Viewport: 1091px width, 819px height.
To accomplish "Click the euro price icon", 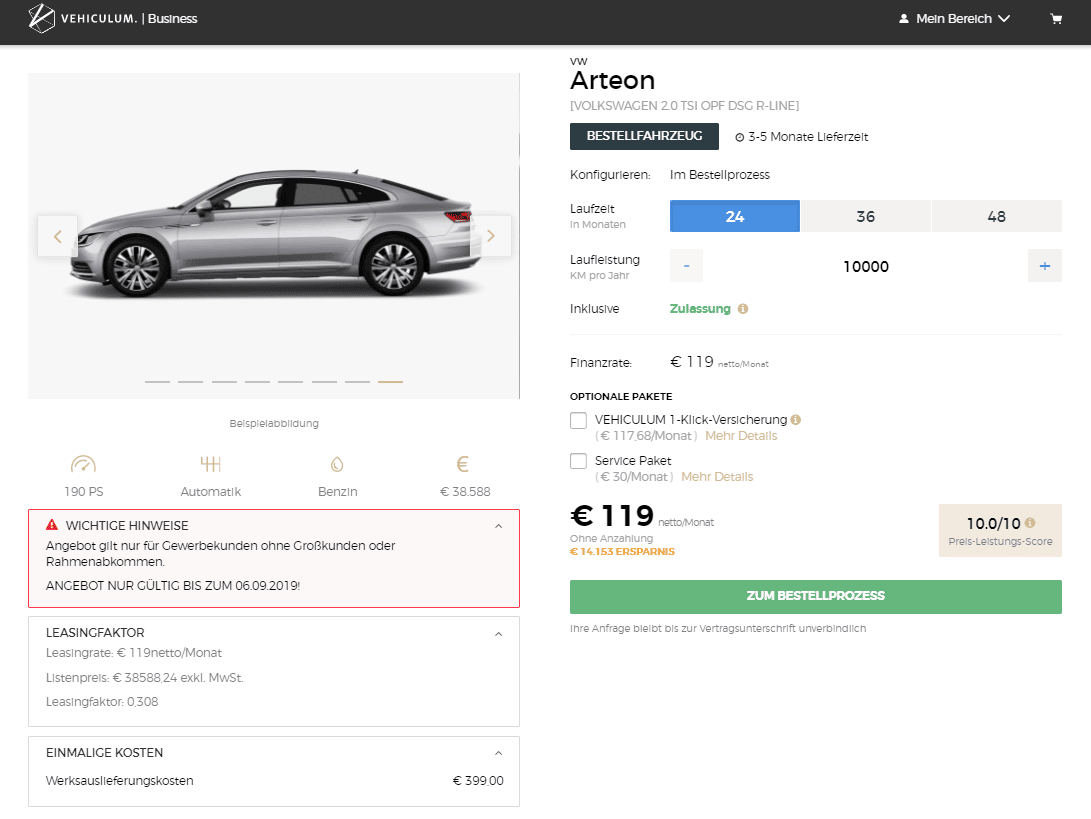I will (x=463, y=463).
